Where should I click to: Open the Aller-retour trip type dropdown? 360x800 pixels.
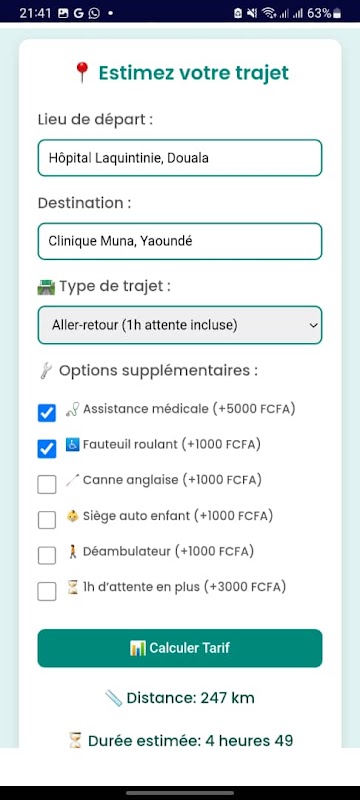180,325
